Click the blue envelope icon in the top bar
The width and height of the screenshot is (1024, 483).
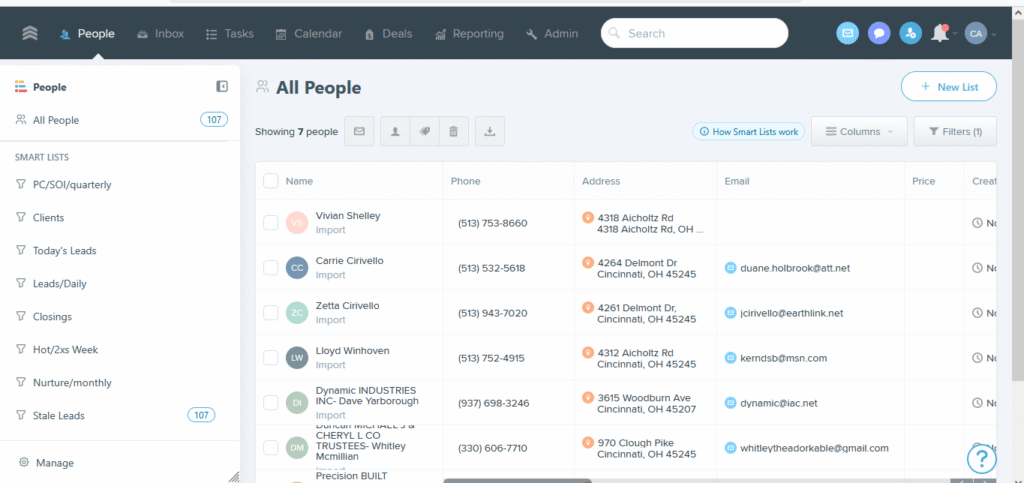tap(847, 33)
